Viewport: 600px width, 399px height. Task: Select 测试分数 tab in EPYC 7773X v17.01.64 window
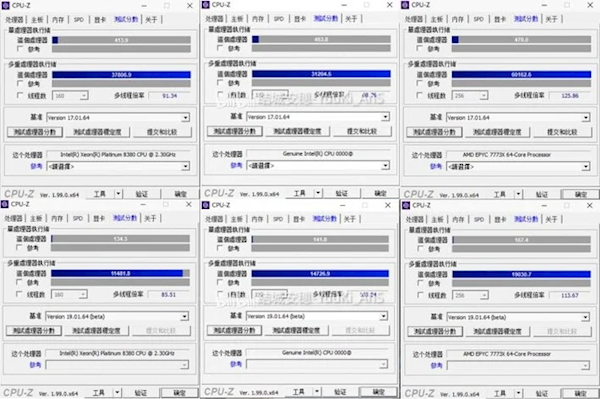click(526, 19)
